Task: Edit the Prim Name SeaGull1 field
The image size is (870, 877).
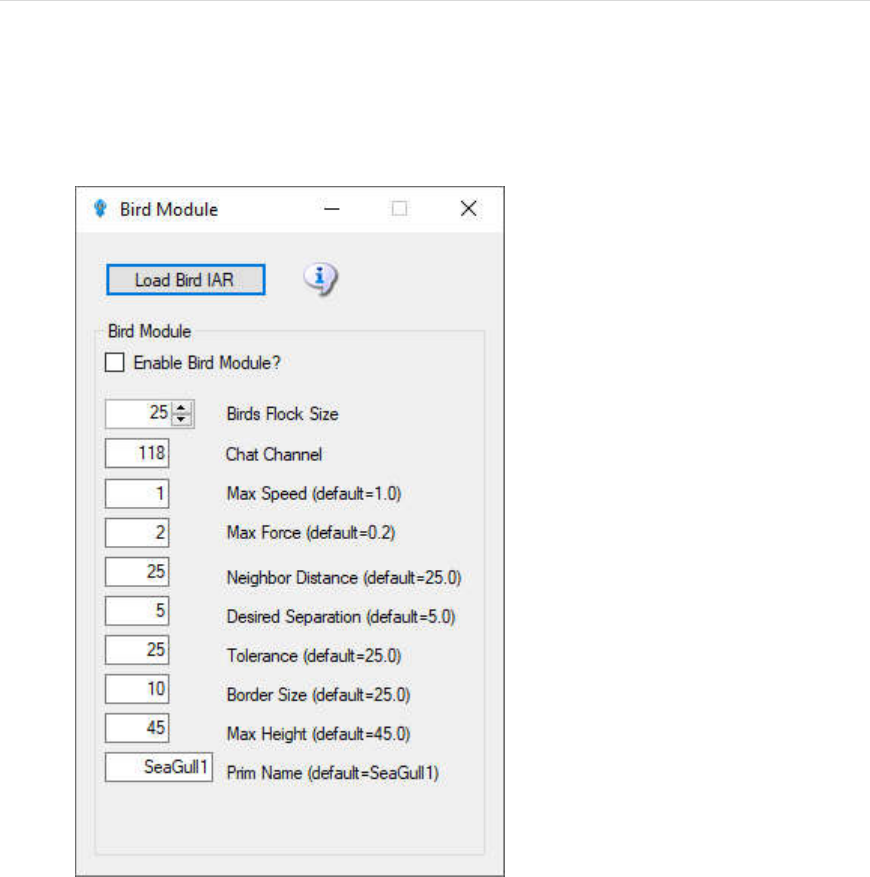Action: pyautogui.click(x=159, y=767)
